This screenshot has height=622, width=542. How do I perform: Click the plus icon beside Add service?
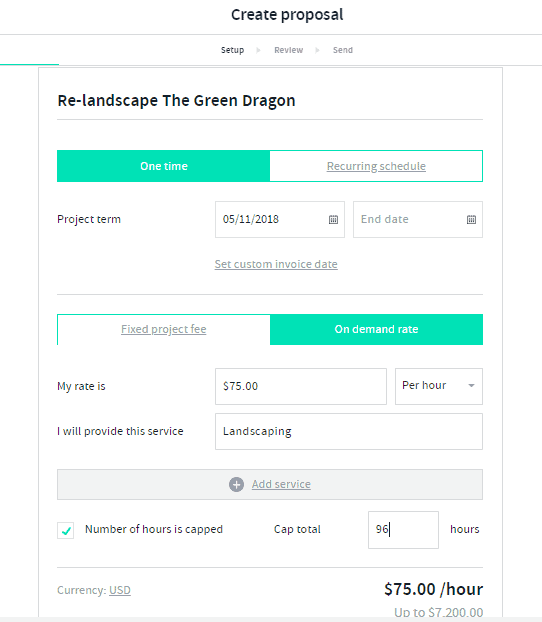[x=236, y=484]
